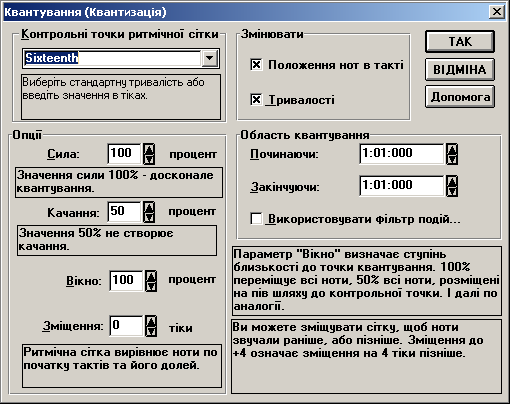Screen dimensions: 510x404
Task: Click the Качання value field
Action: 125,212
